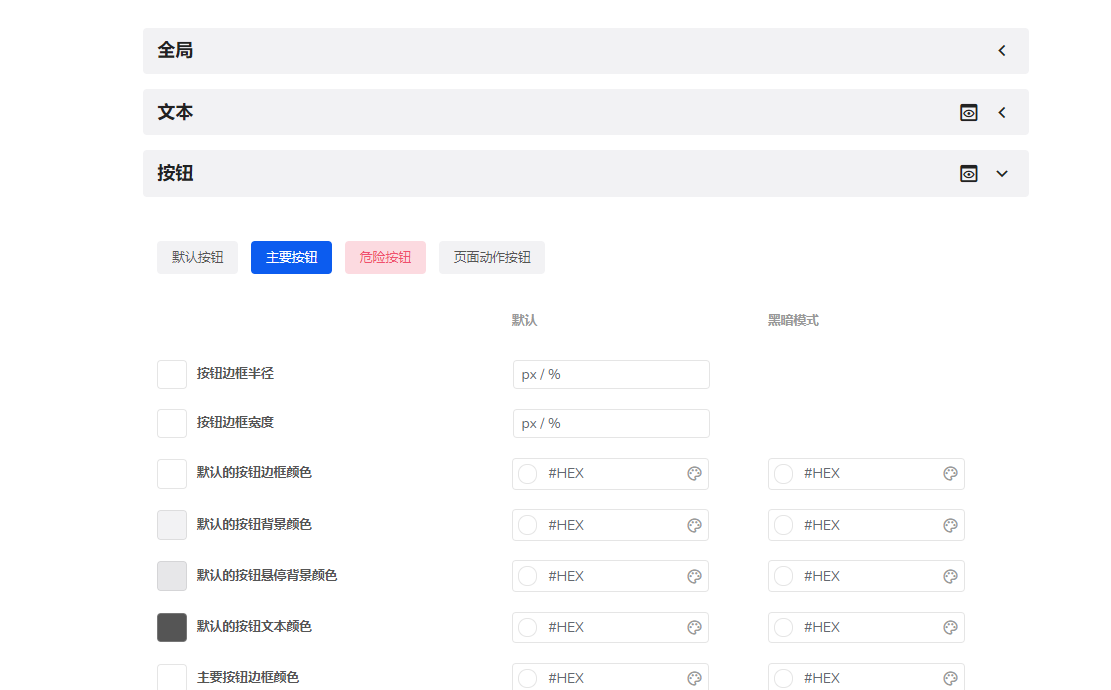
Task: Select the 页面动作按钮 button type
Action: pyautogui.click(x=491, y=257)
